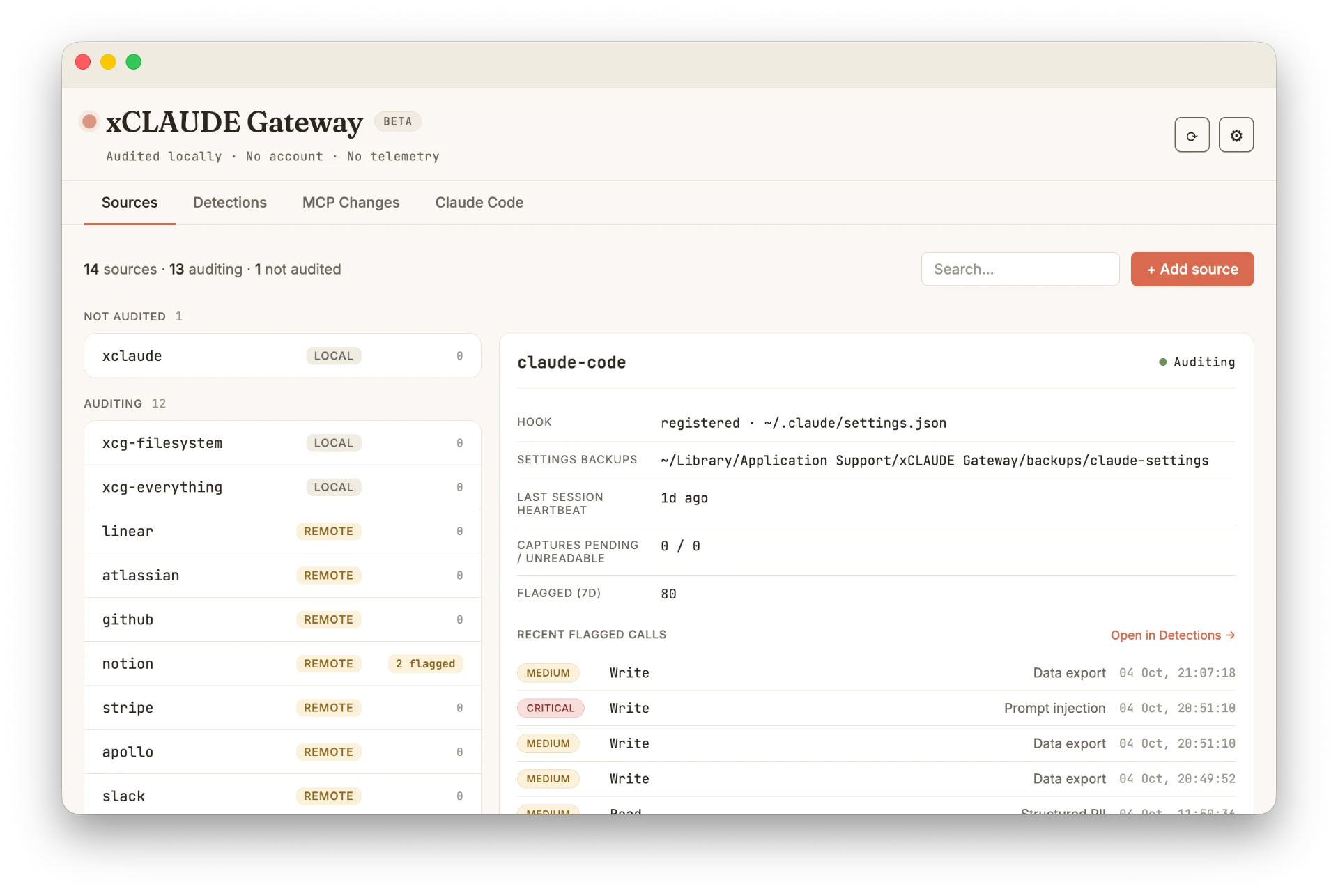1338x896 pixels.
Task: Open the Detections tab
Action: pyautogui.click(x=230, y=203)
